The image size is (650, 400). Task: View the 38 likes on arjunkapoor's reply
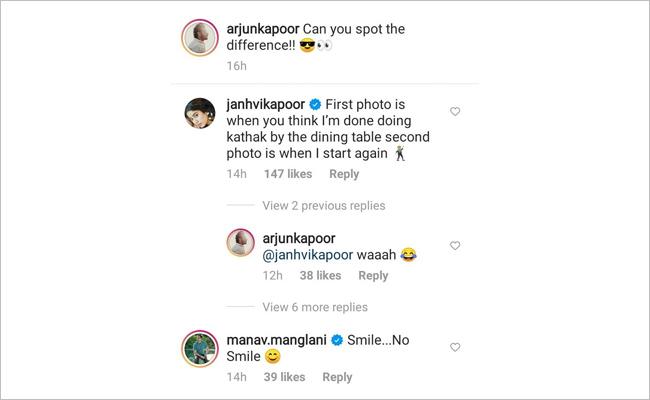[x=321, y=276]
